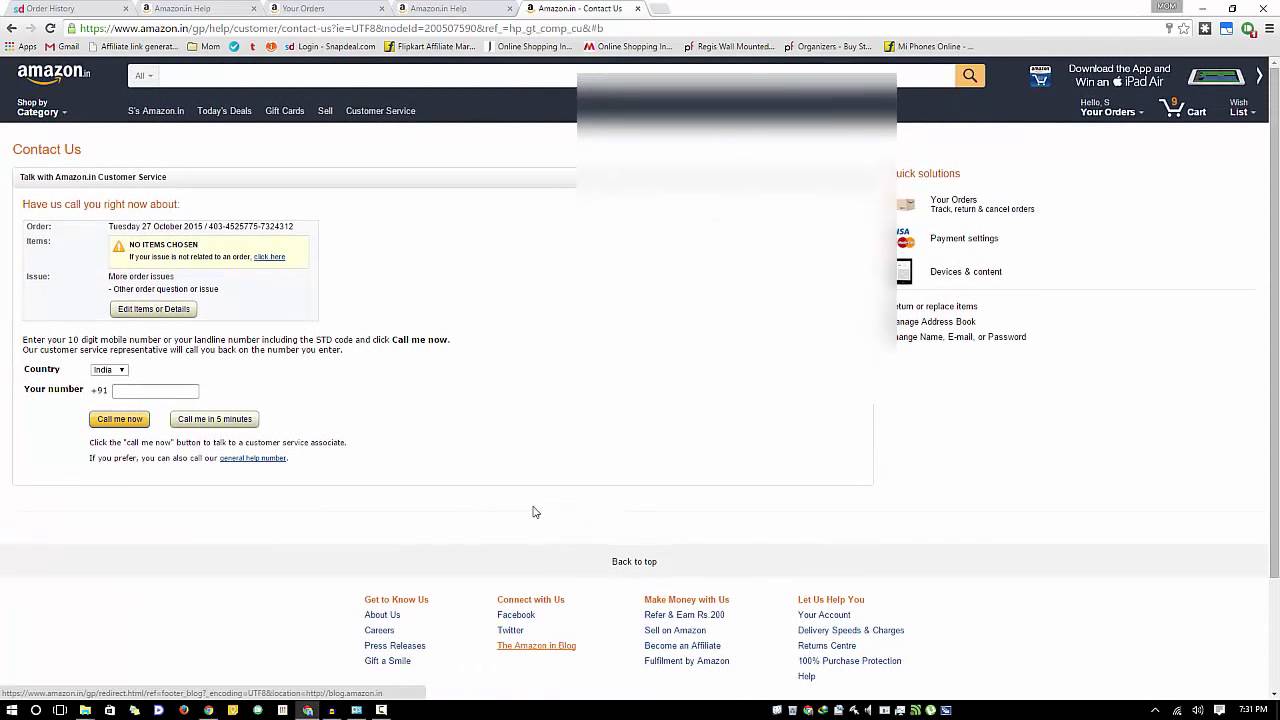Viewport: 1280px width, 720px height.
Task: Go back using the browser back arrow
Action: tap(11, 28)
